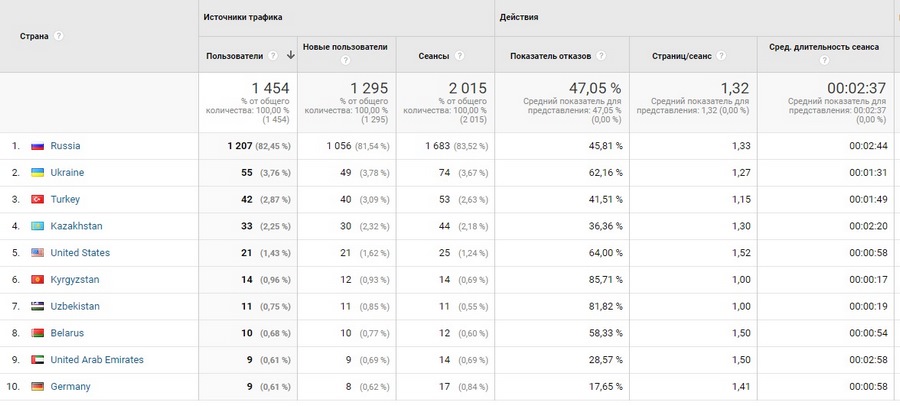The height and width of the screenshot is (406, 900).
Task: Click the Источники трафика group header
Action: (x=243, y=17)
